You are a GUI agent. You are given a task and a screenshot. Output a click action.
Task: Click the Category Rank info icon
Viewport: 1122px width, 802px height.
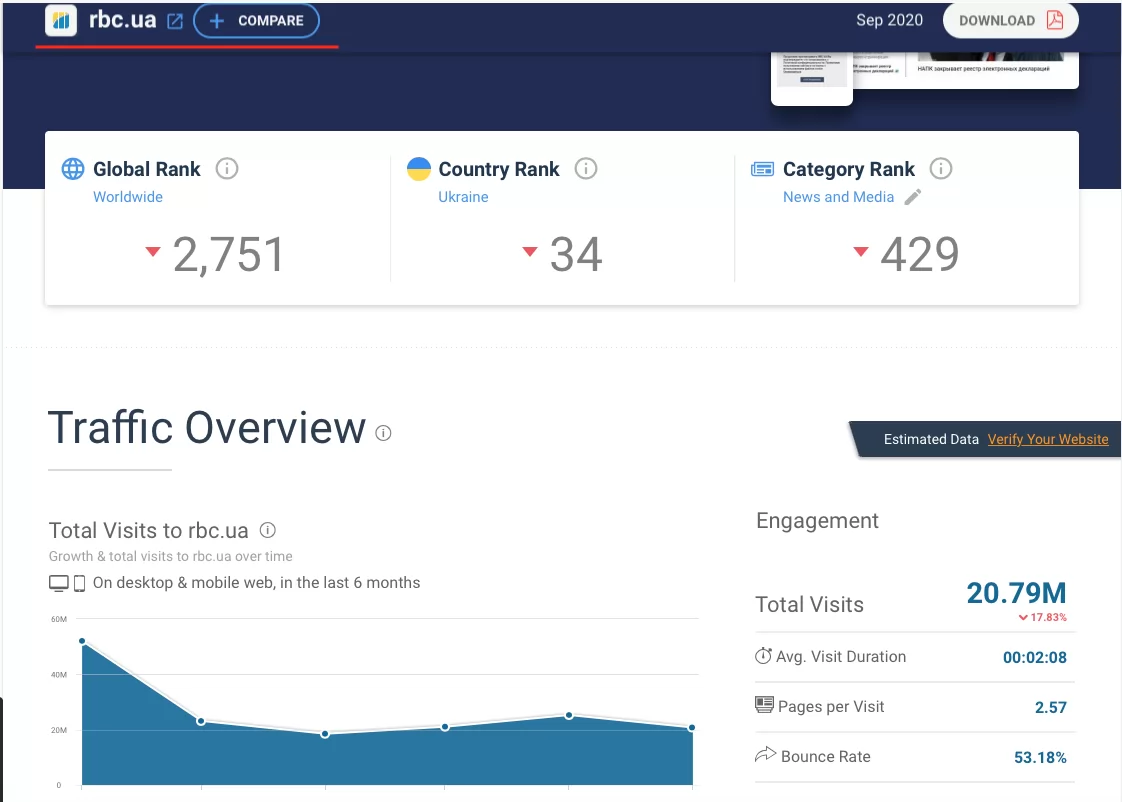pyautogui.click(x=941, y=169)
